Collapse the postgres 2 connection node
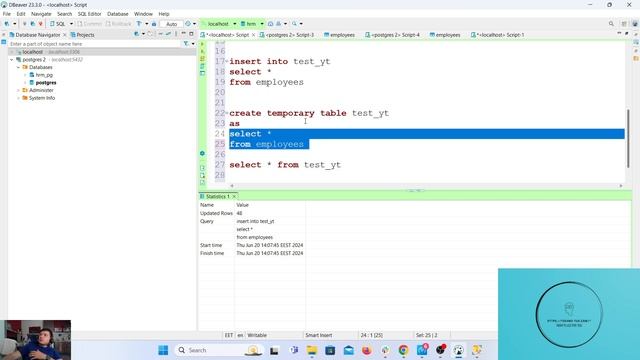The height and width of the screenshot is (360, 640). click(12, 60)
